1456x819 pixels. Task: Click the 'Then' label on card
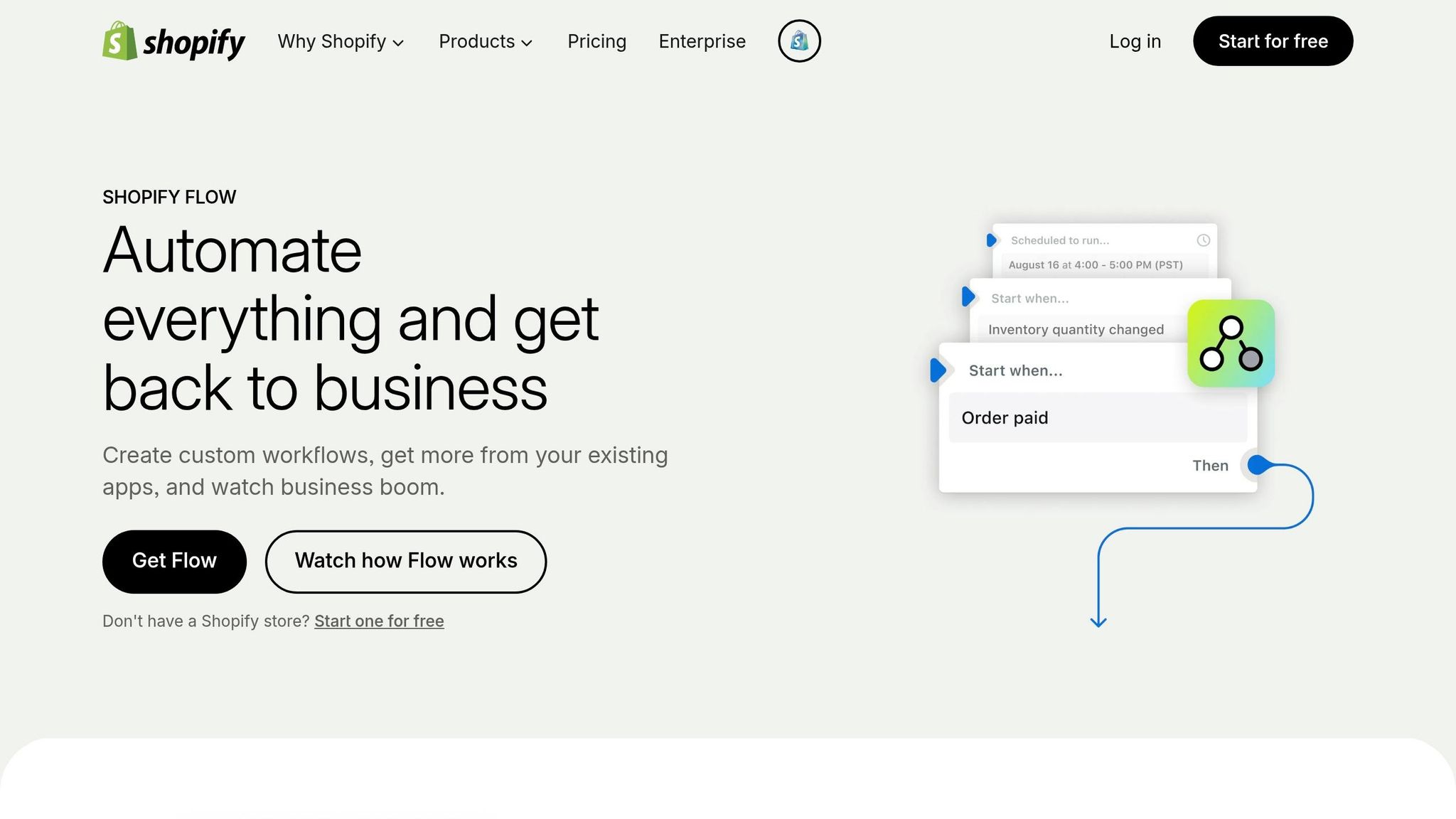(x=1210, y=466)
